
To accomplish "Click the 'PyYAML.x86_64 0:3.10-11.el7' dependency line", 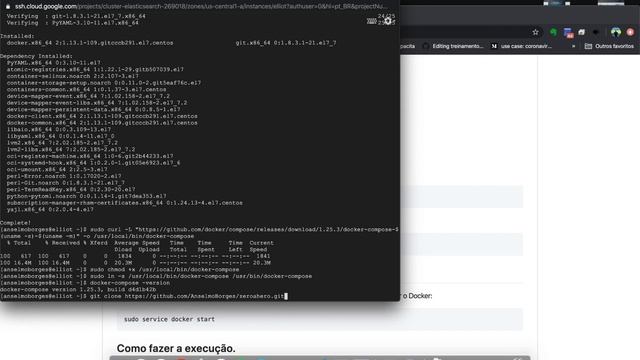I will [53, 63].
